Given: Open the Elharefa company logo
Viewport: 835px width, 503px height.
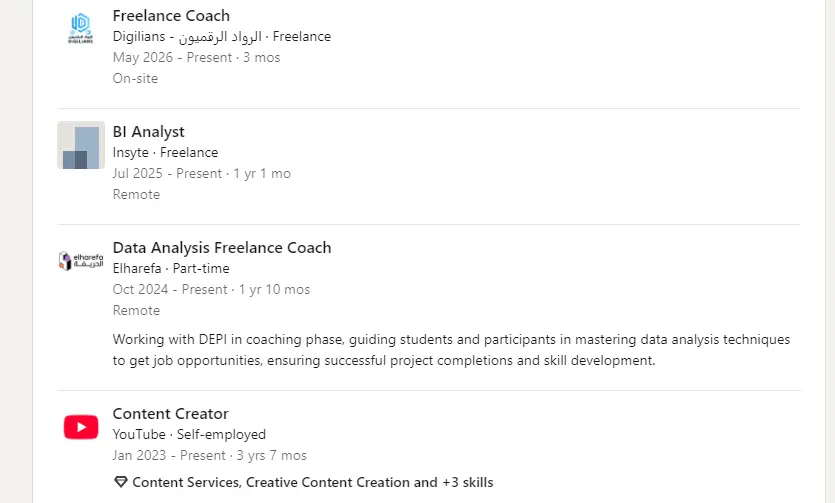Looking at the screenshot, I should click(81, 261).
